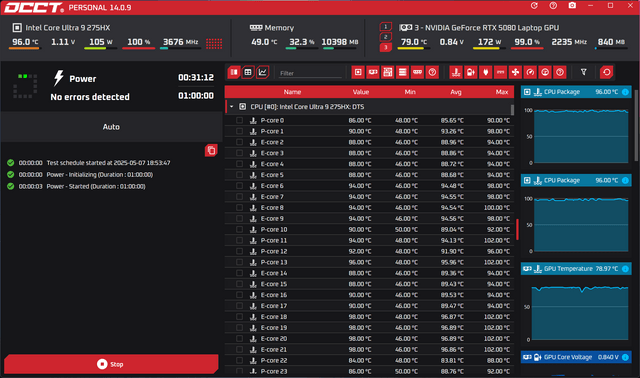Click the Auto mode bar

(111, 127)
